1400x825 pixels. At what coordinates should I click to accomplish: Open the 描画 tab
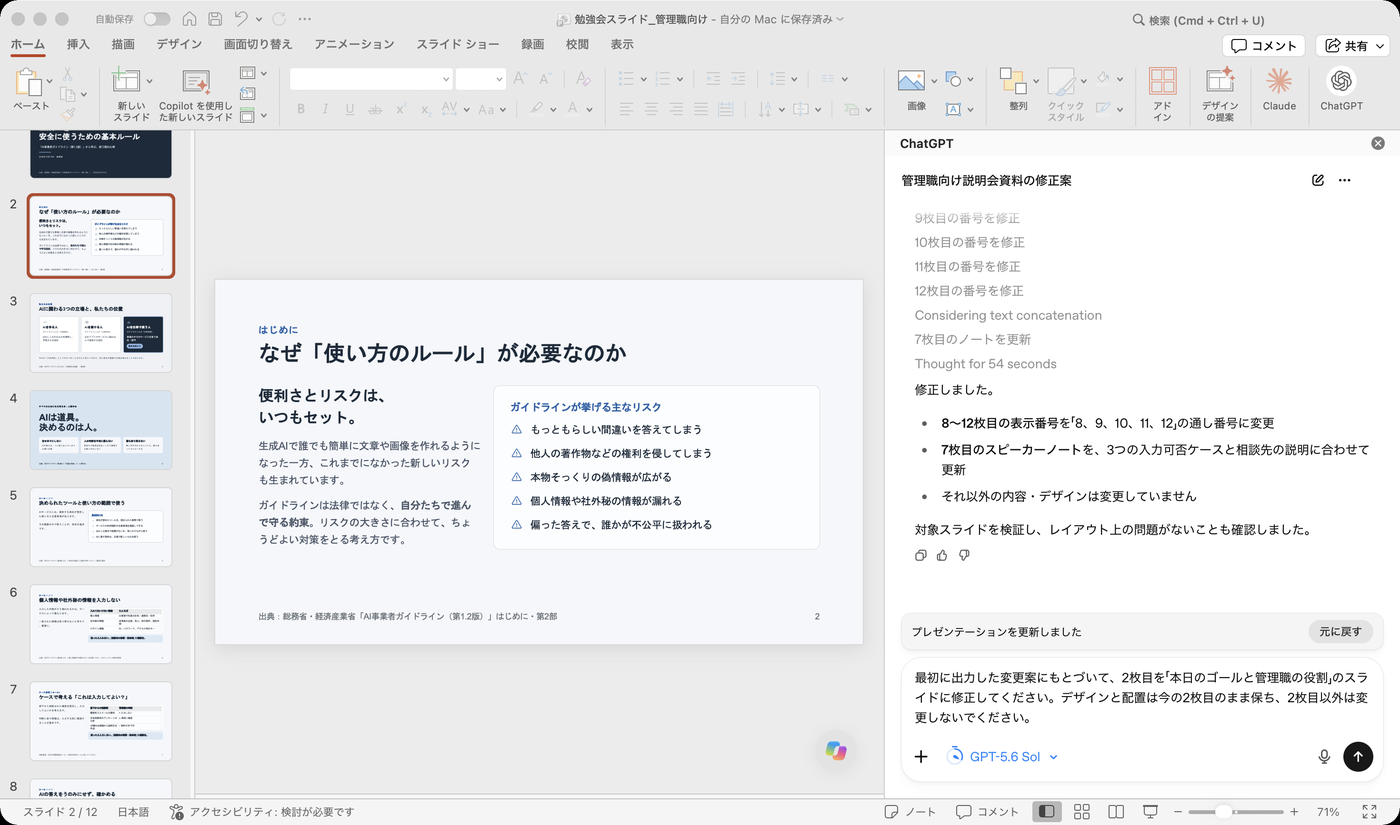(x=123, y=45)
